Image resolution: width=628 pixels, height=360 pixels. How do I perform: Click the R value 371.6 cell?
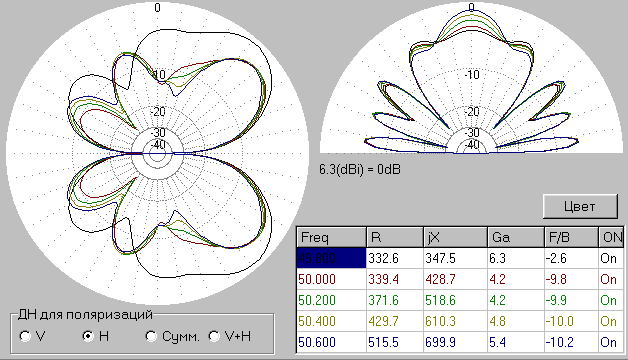pos(395,300)
